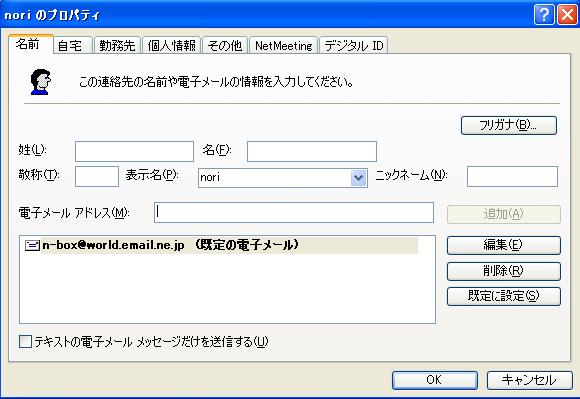Confirm with the OK button
This screenshot has height=399, width=580.
[435, 380]
